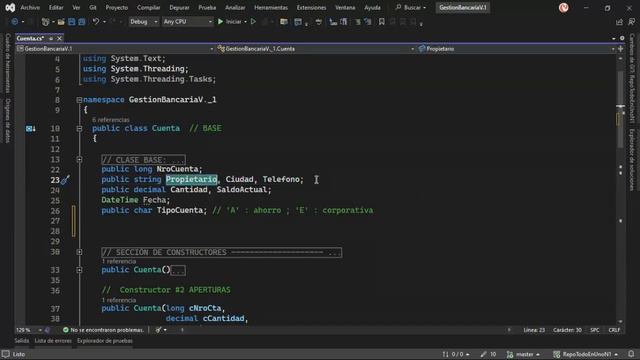Open the Depurar menu
This screenshot has width=640, height=360.
pos(179,7)
